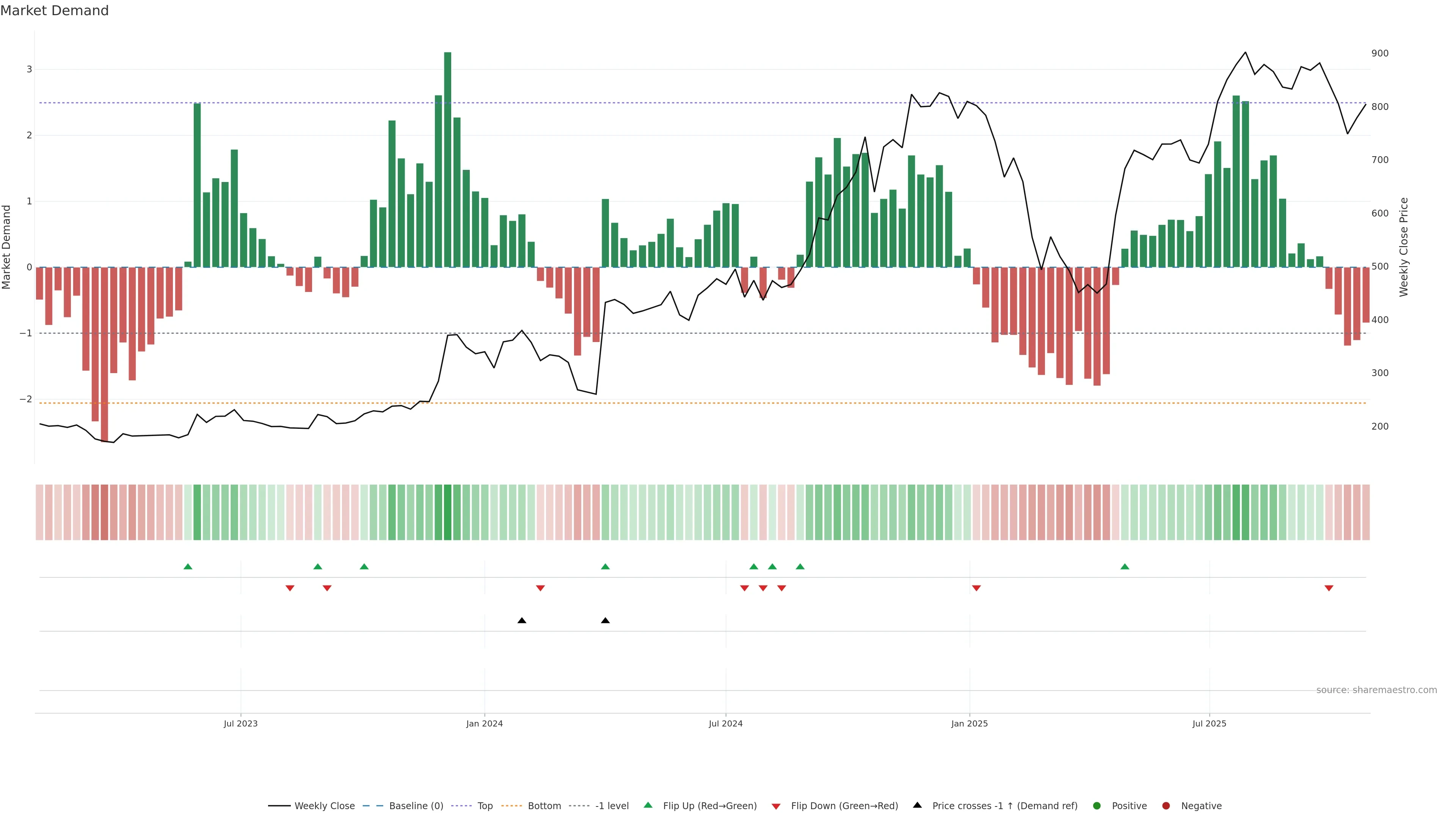Click the green flip-up marker after Jan 2025
Screen dimensions: 1456x819
(x=1125, y=566)
